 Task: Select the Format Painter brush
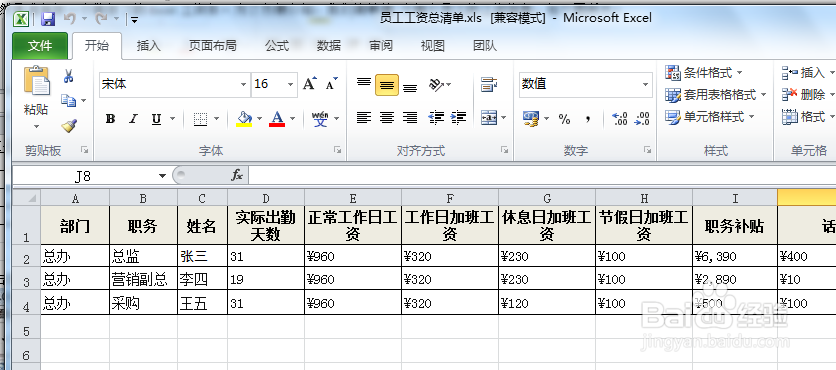tap(68, 126)
